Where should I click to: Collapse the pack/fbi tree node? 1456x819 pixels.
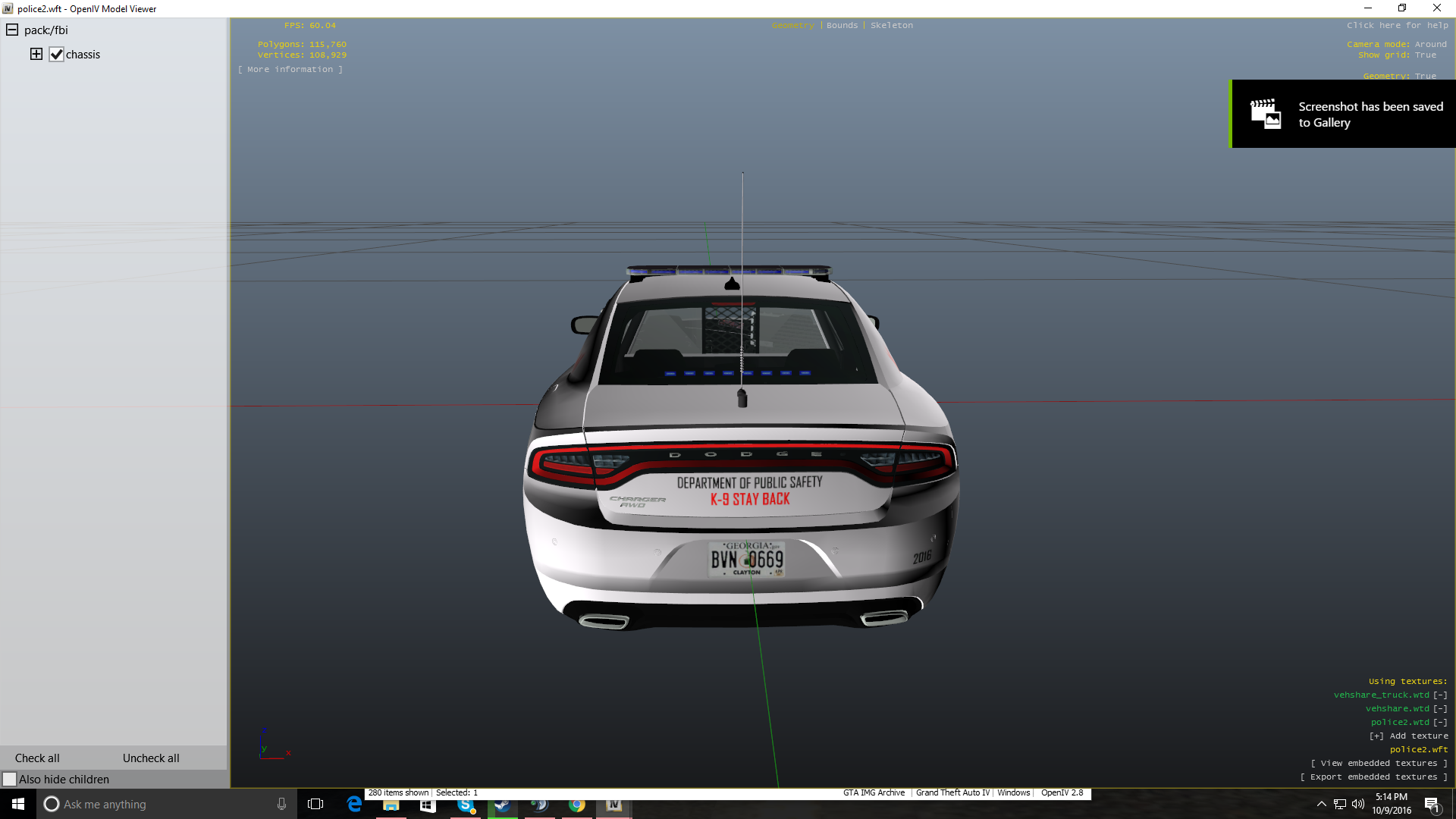pyautogui.click(x=12, y=30)
